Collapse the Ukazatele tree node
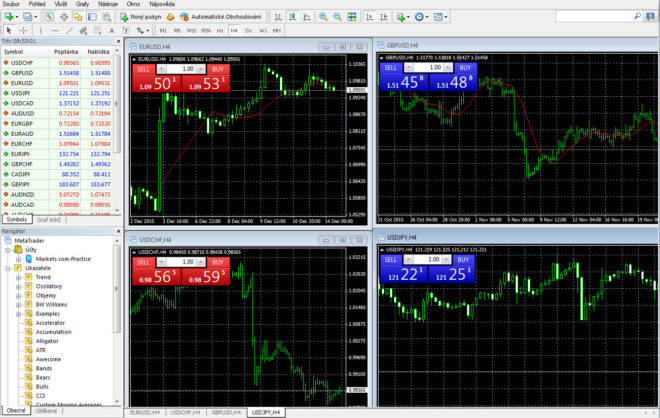The width and height of the screenshot is (660, 418). click(x=8, y=268)
